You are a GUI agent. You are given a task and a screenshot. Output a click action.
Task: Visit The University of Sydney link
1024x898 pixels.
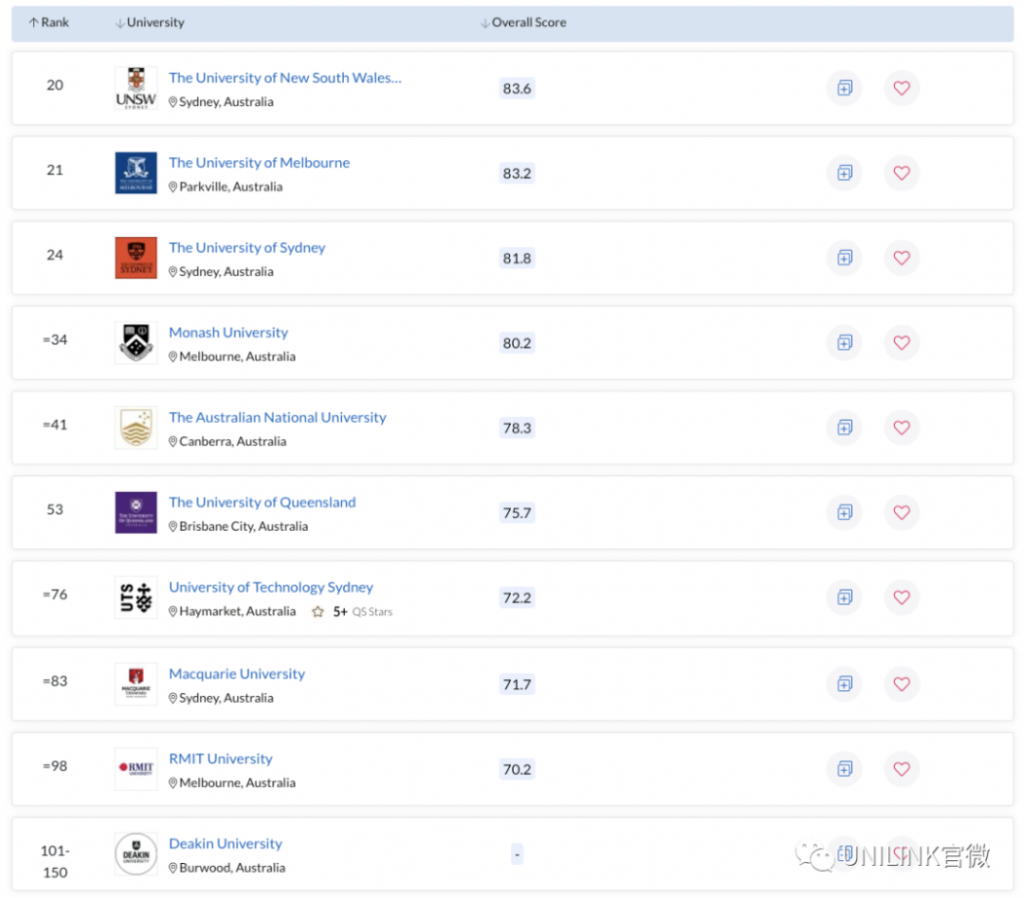coord(247,248)
